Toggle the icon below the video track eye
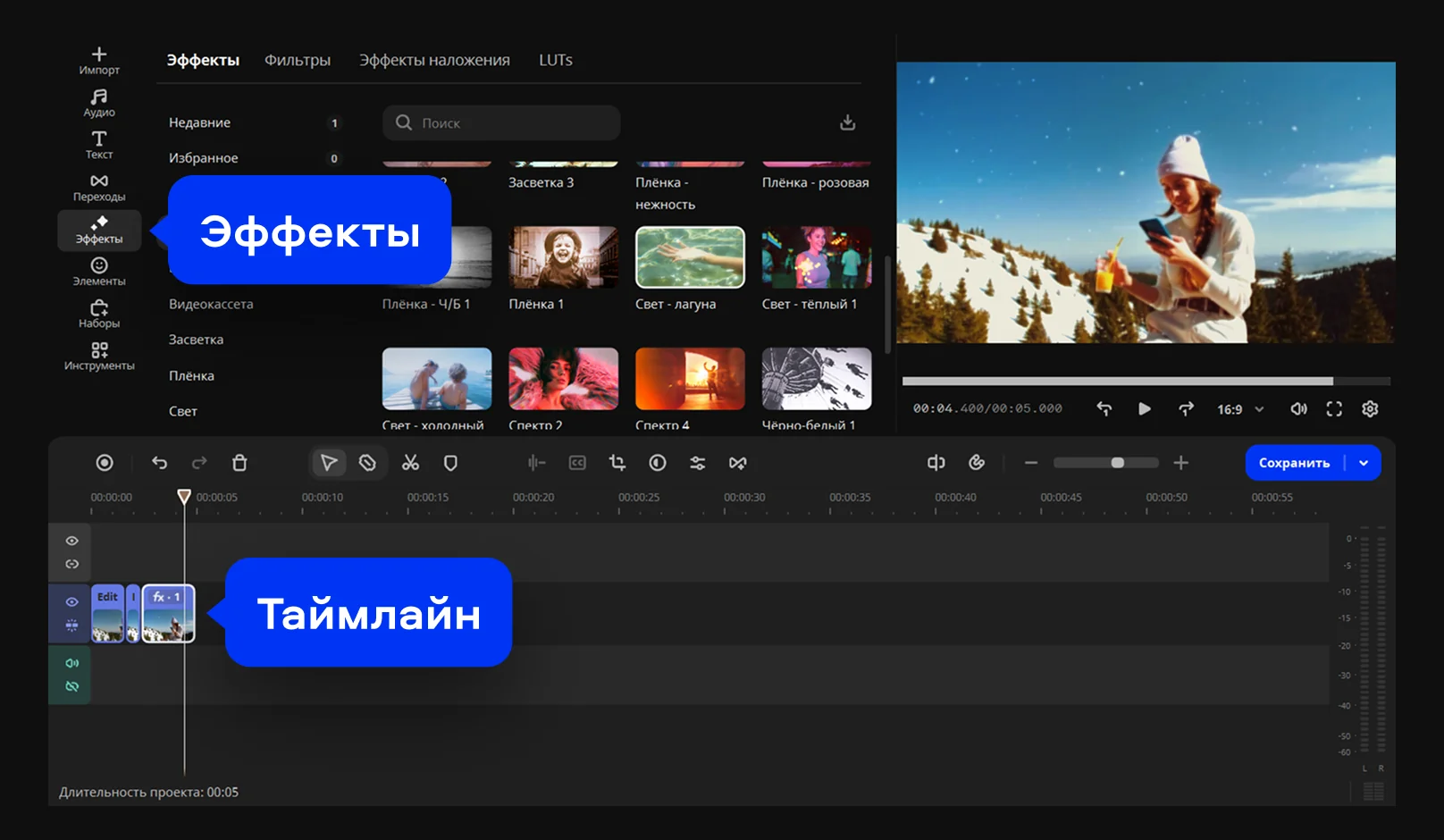Screen dimensions: 1444x840 (x=72, y=625)
